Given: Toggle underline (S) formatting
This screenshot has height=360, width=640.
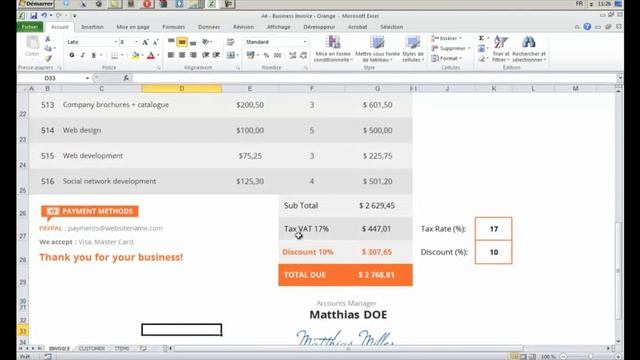Looking at the screenshot, I should click(x=93, y=55).
